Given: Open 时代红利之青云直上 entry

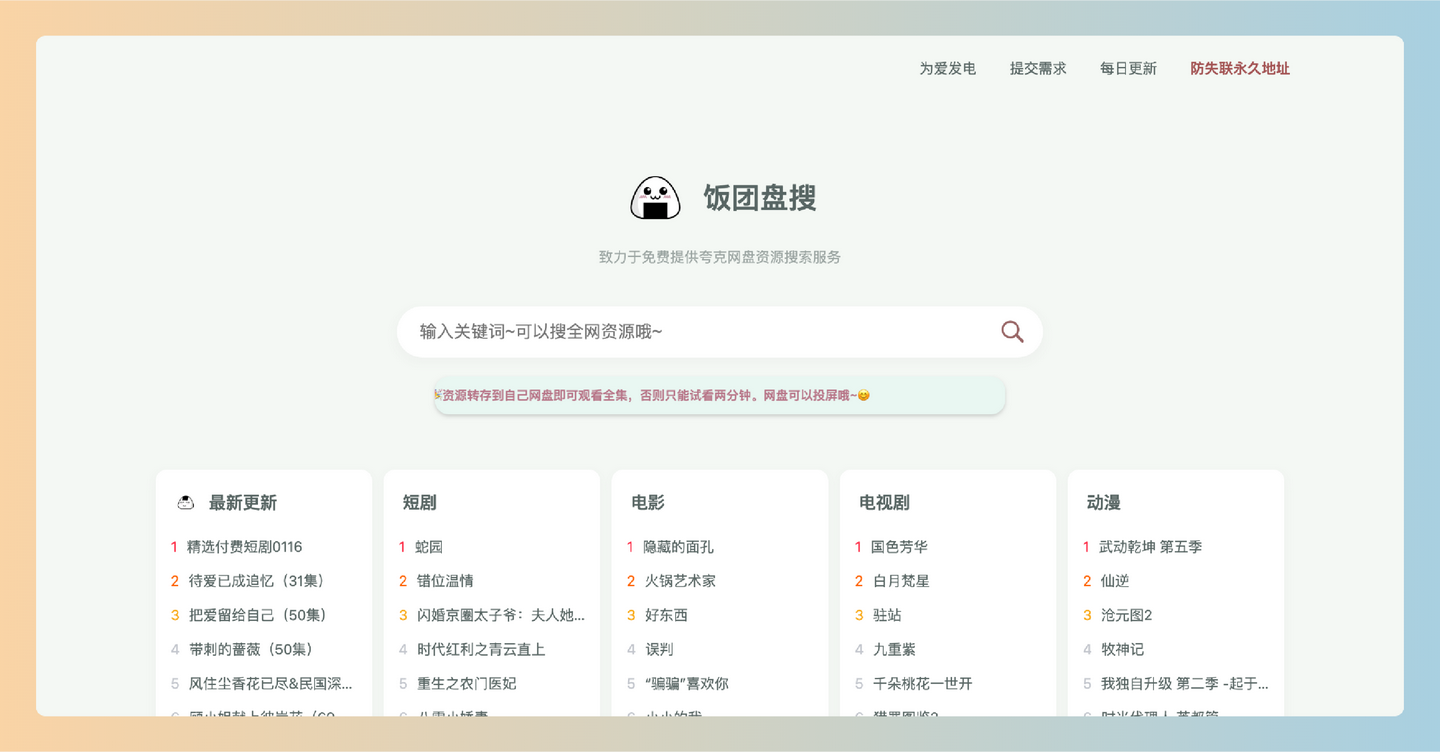Looking at the screenshot, I should click(481, 649).
